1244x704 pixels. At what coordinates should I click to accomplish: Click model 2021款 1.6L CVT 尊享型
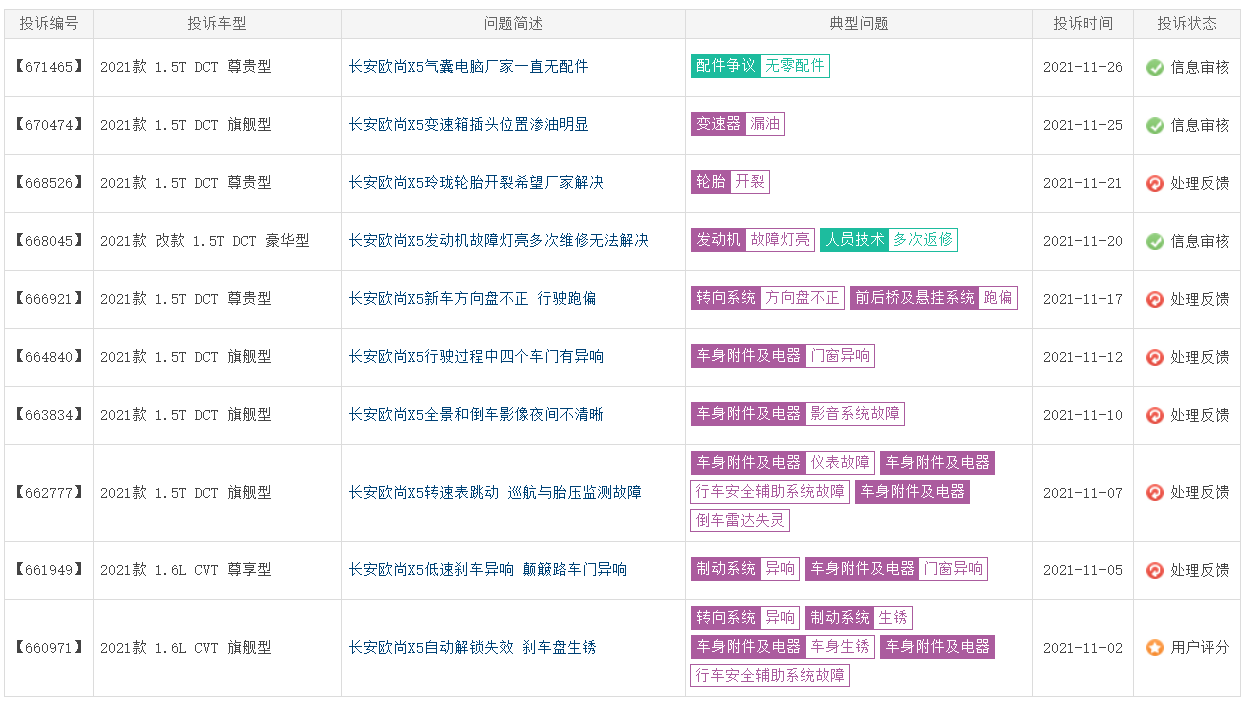pyautogui.click(x=186, y=570)
